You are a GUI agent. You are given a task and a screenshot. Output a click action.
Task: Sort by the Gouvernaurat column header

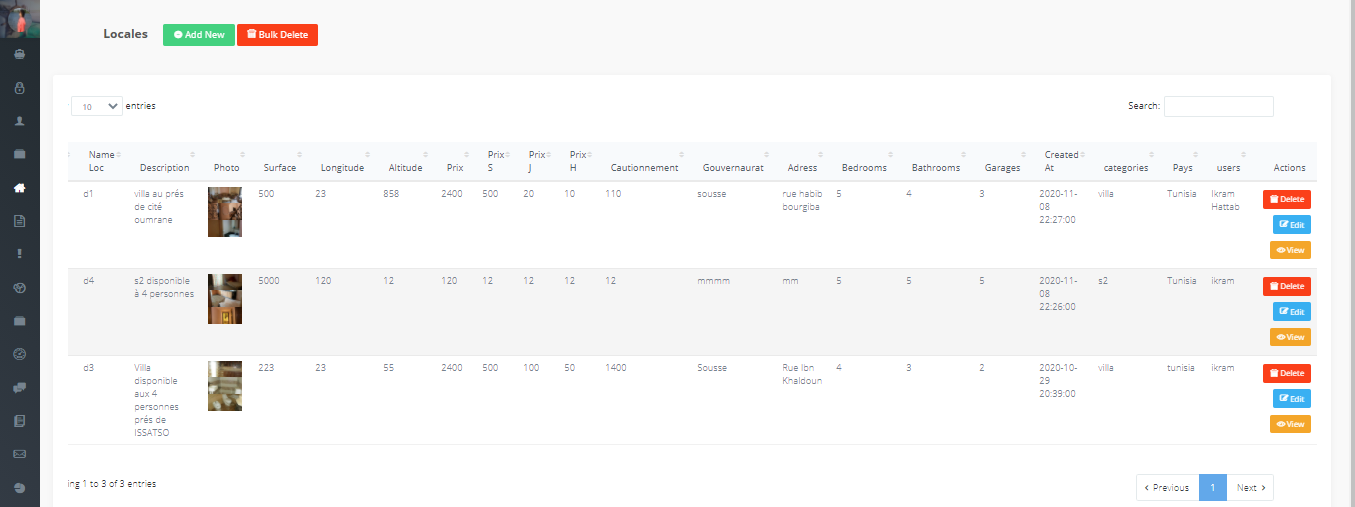(733, 167)
